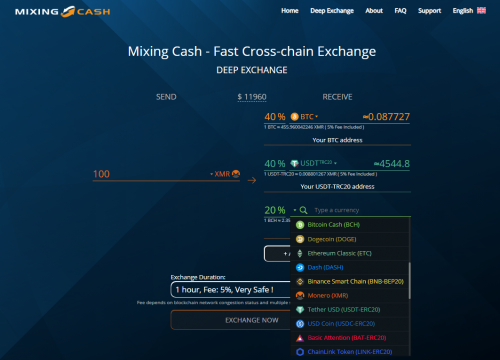Choose Dogecoin (DOGE) option
Image resolution: width=500 pixels, height=360 pixels.
(x=349, y=239)
